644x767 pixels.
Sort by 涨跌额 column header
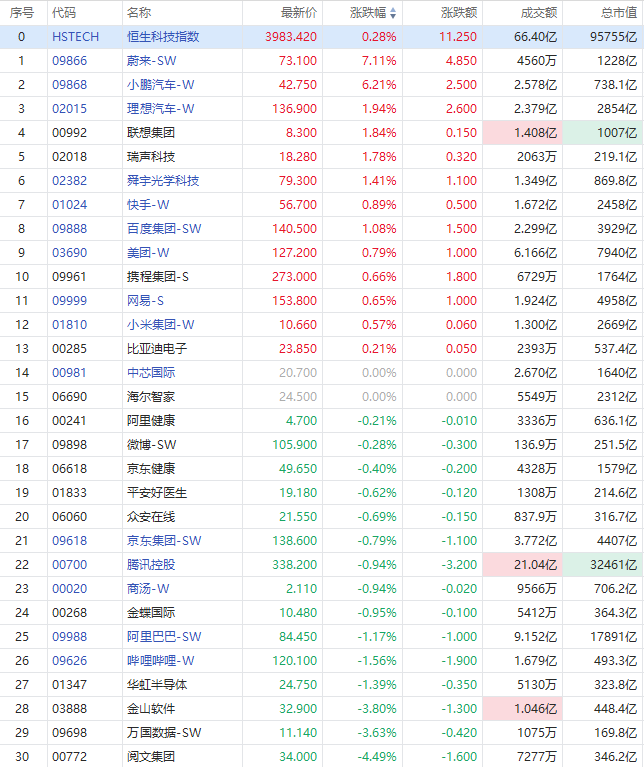pos(459,13)
